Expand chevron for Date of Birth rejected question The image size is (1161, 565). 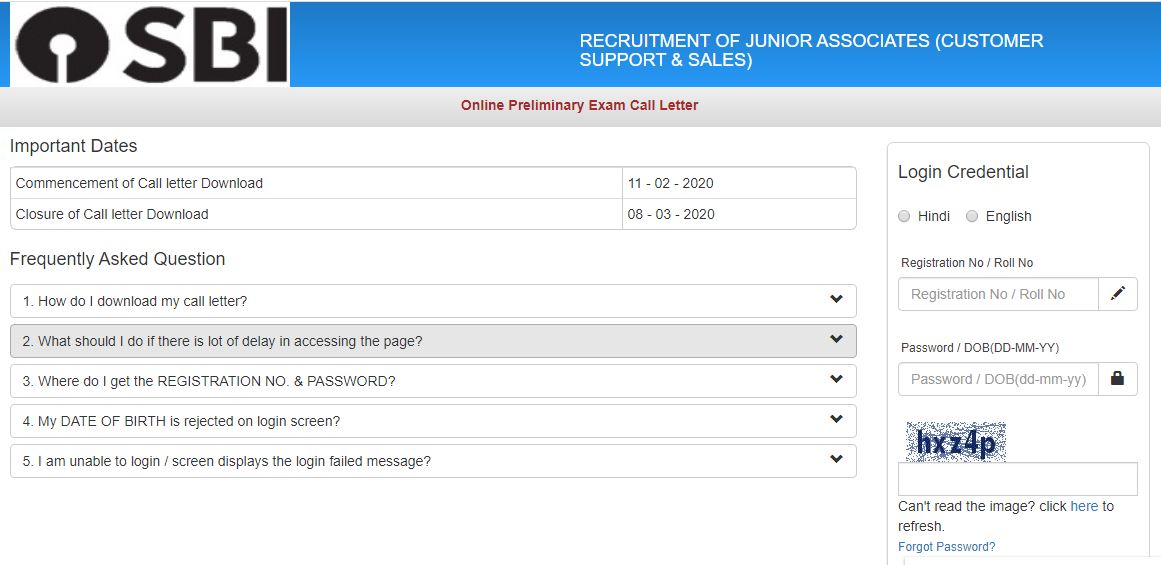(x=836, y=420)
